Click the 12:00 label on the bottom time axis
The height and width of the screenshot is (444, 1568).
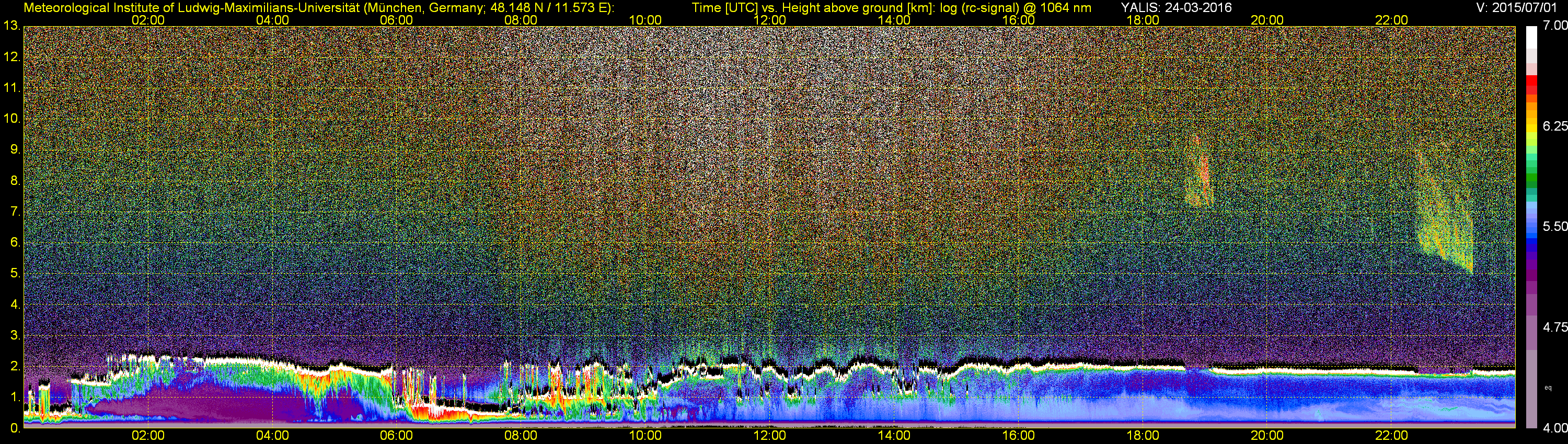point(769,436)
